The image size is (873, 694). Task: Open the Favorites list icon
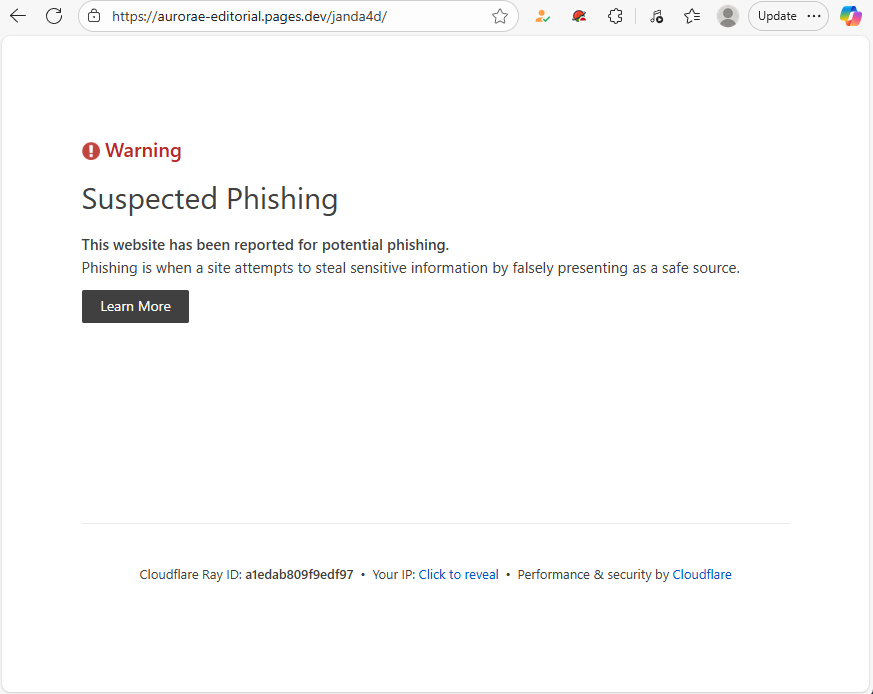coord(692,16)
